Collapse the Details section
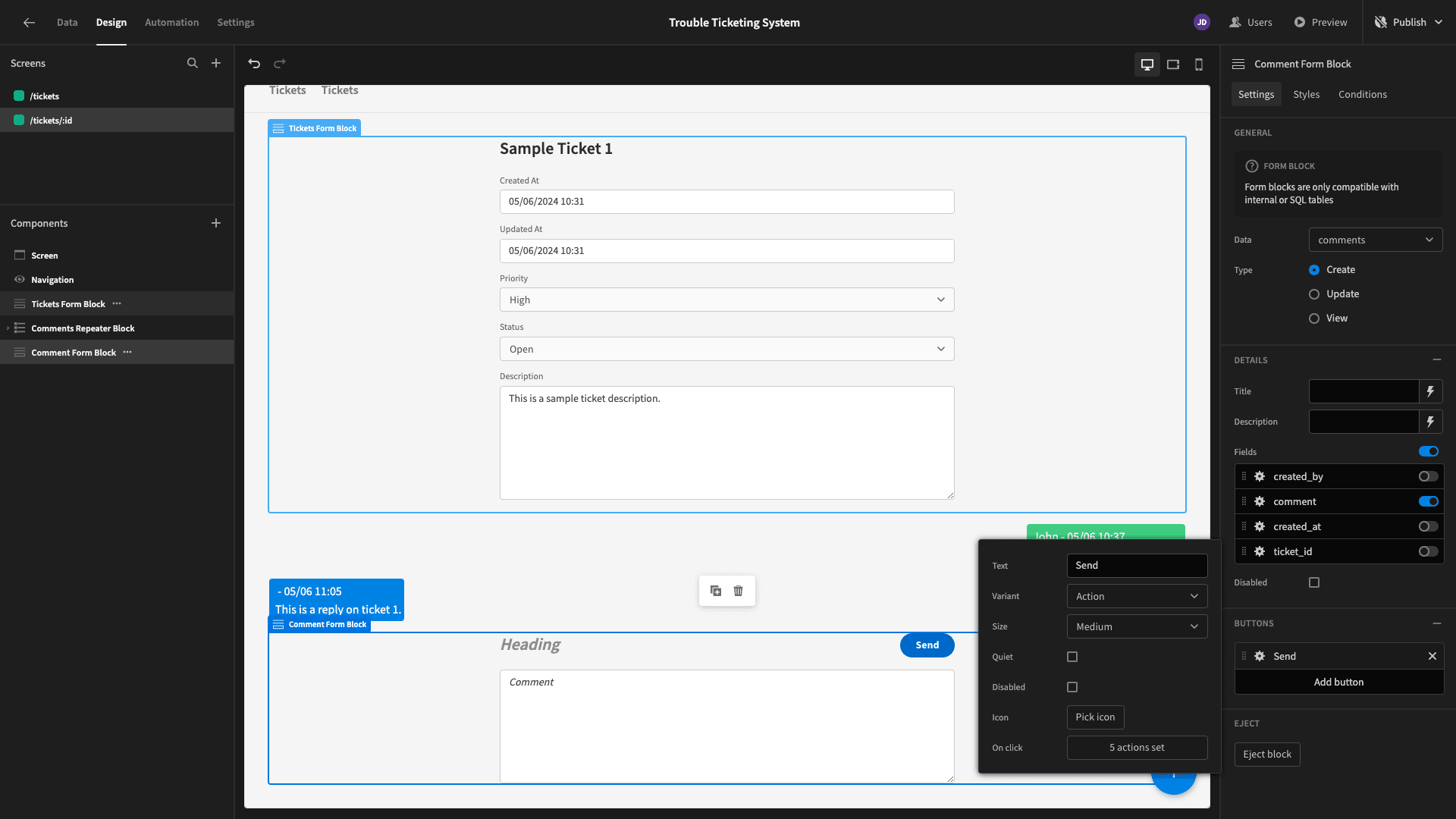Viewport: 1456px width, 819px height. (1436, 359)
